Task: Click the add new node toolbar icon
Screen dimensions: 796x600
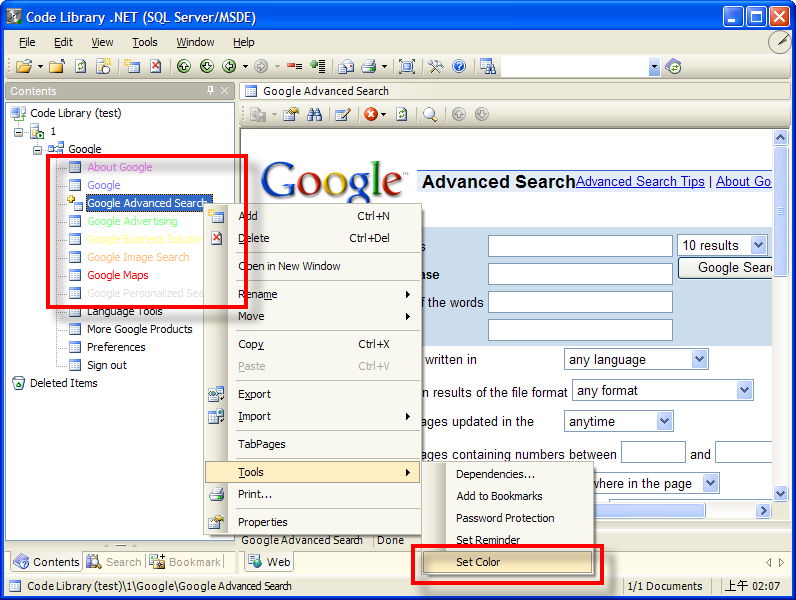Action: [x=132, y=66]
